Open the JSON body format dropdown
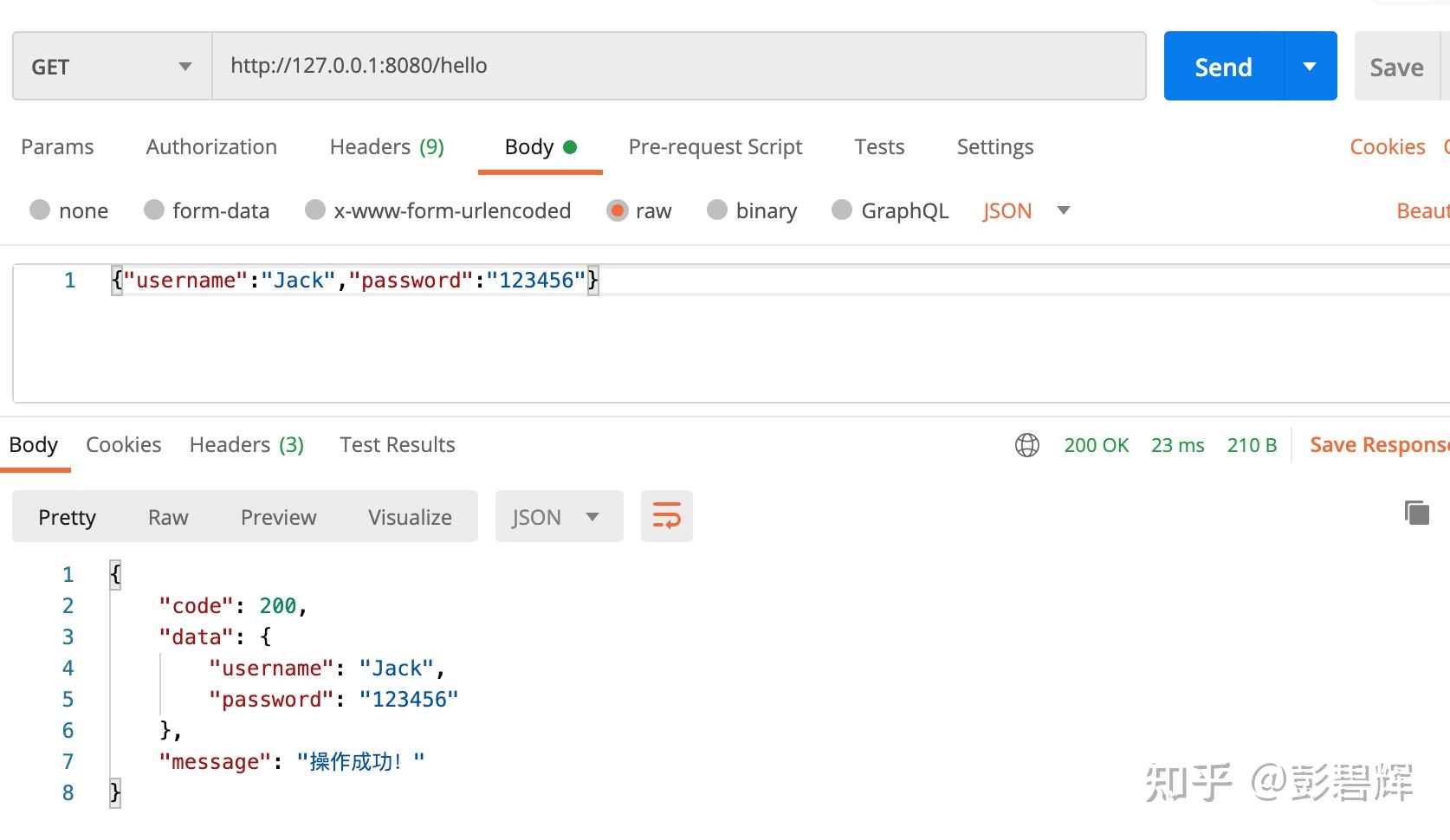1450x840 pixels. tap(1063, 210)
